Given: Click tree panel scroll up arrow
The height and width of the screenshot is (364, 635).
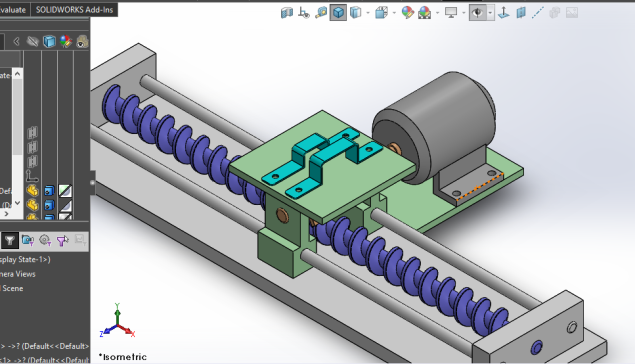Looking at the screenshot, I should (x=17, y=74).
